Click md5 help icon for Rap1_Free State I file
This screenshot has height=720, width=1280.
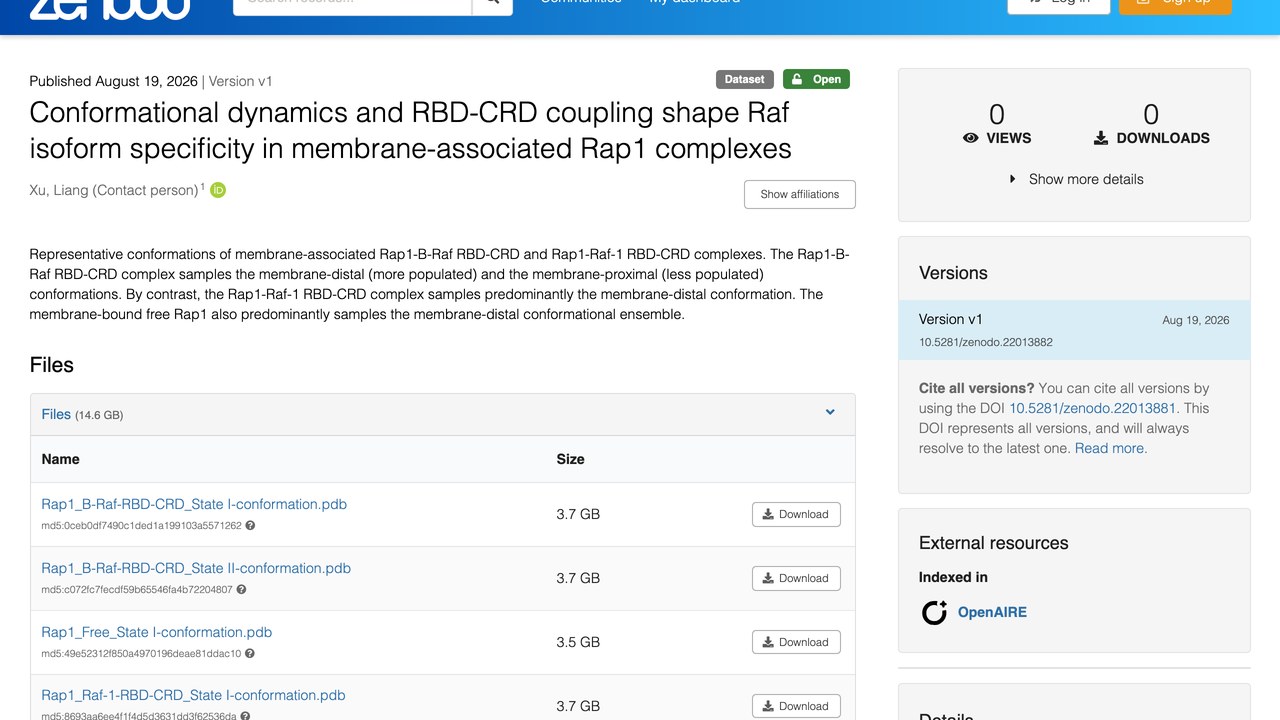tap(250, 654)
